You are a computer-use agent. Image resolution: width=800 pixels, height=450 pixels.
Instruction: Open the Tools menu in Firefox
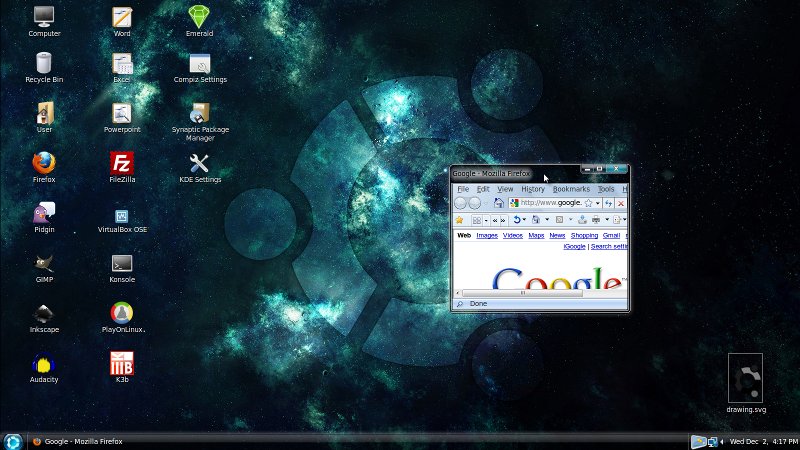point(606,189)
